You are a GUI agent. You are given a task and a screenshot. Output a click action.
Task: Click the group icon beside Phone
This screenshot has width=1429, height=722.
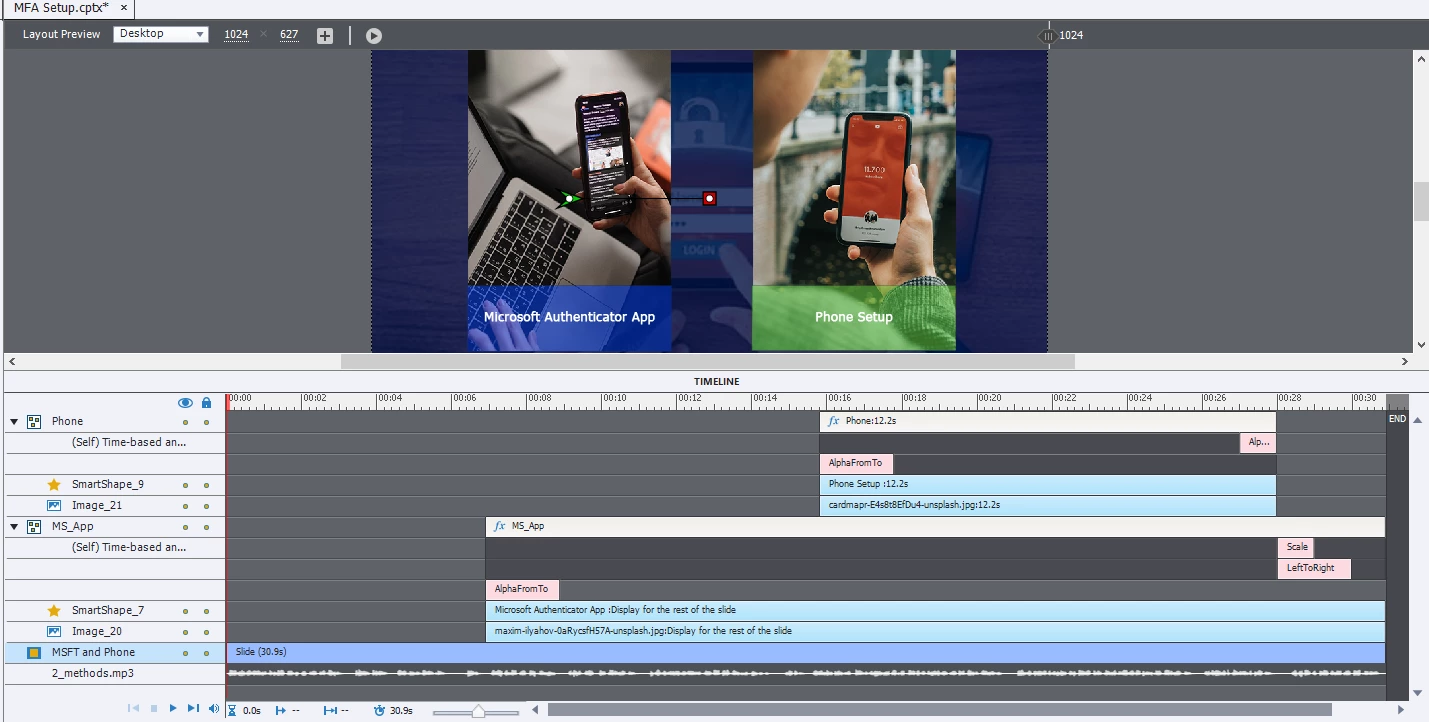coord(34,422)
